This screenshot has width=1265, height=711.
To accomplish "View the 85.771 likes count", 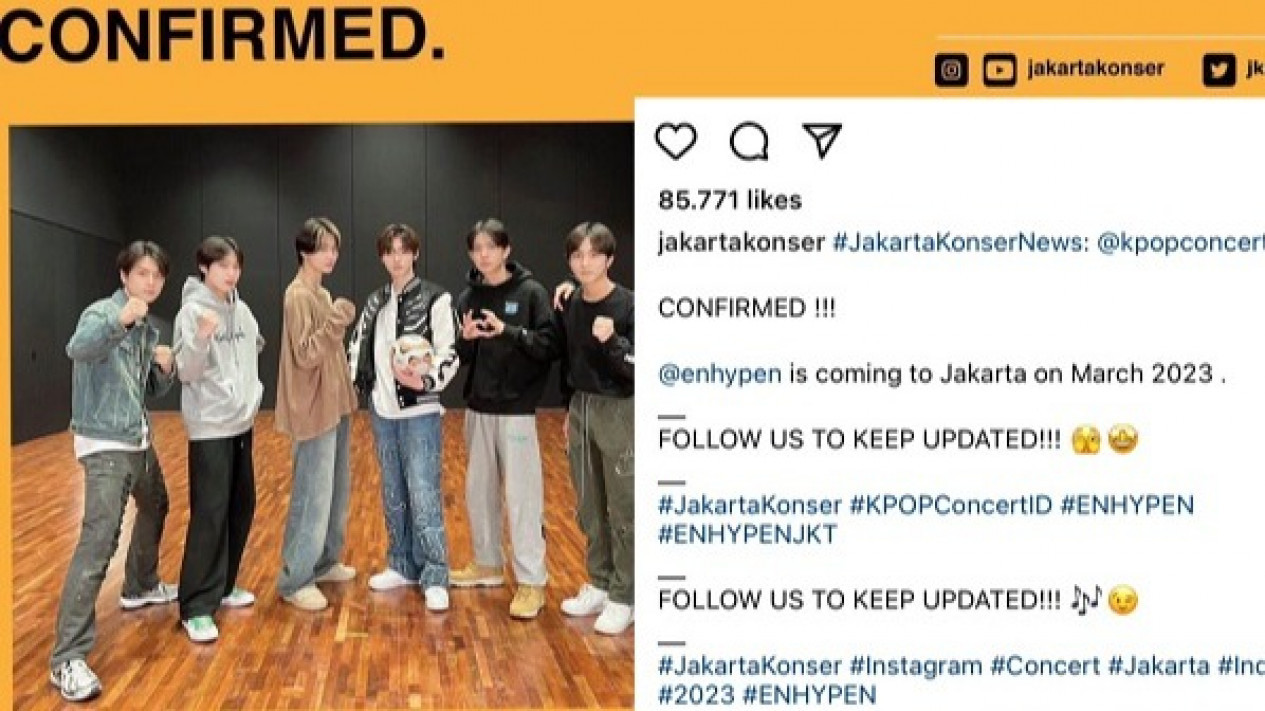I will pyautogui.click(x=730, y=200).
